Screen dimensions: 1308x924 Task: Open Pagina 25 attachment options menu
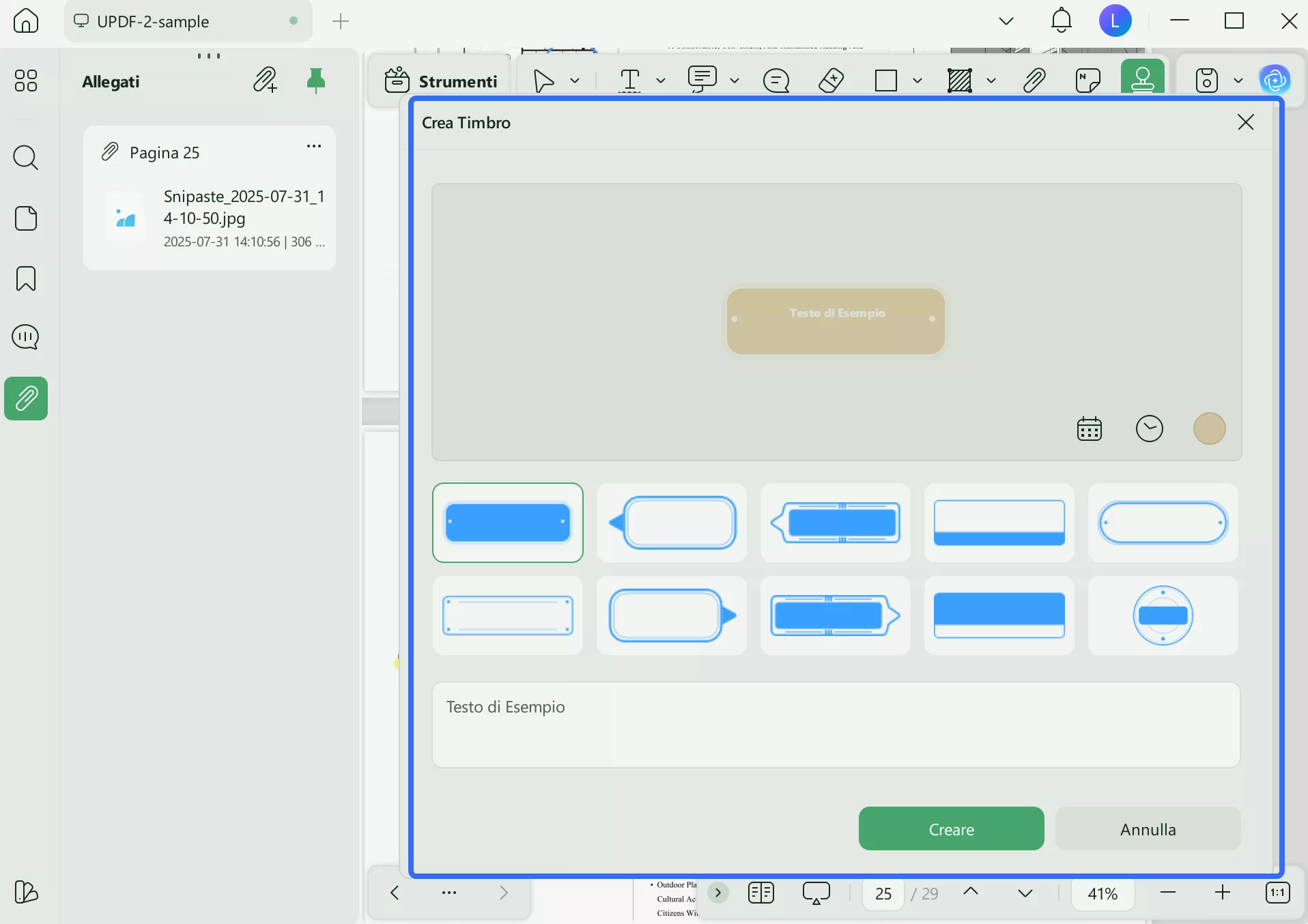click(x=314, y=146)
